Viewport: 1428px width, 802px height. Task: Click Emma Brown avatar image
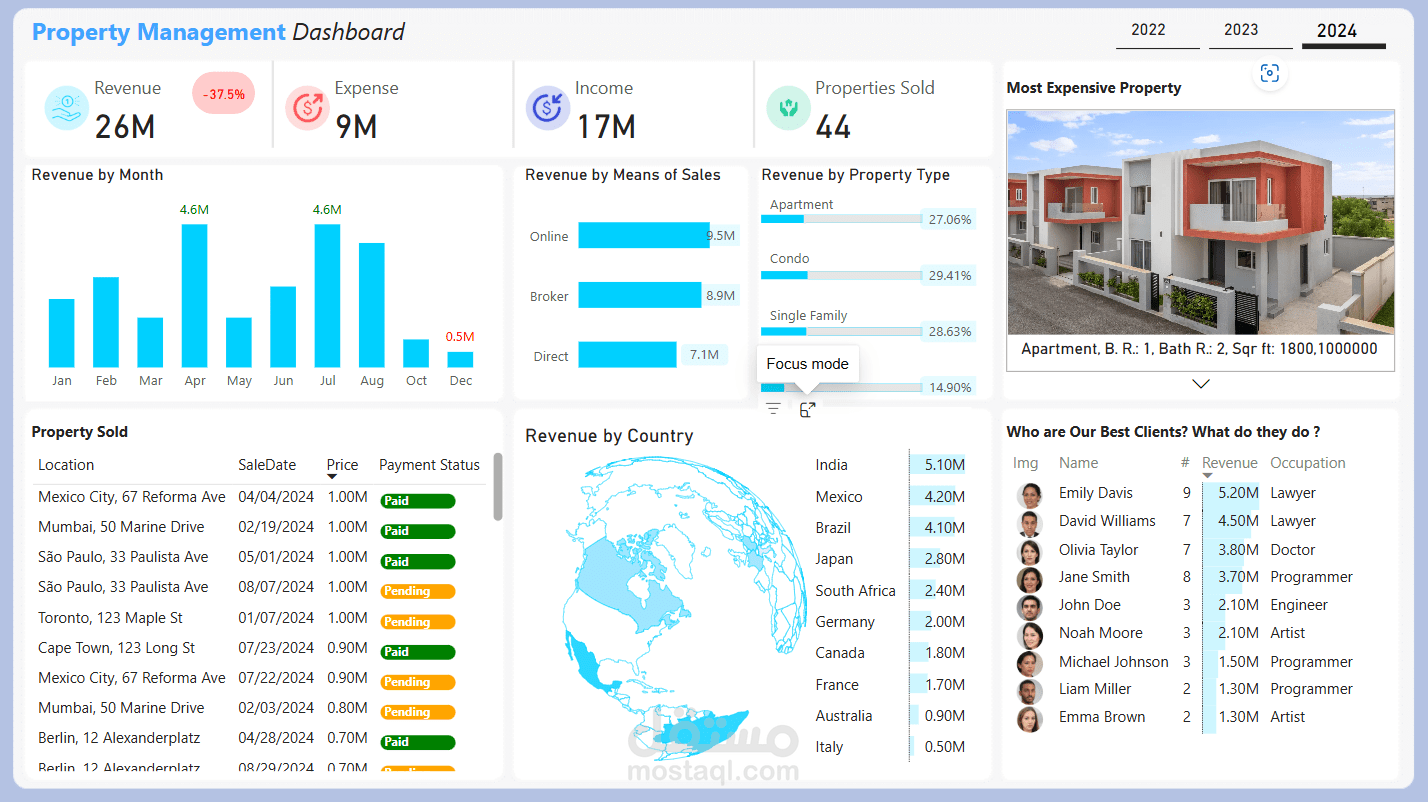(x=1029, y=719)
